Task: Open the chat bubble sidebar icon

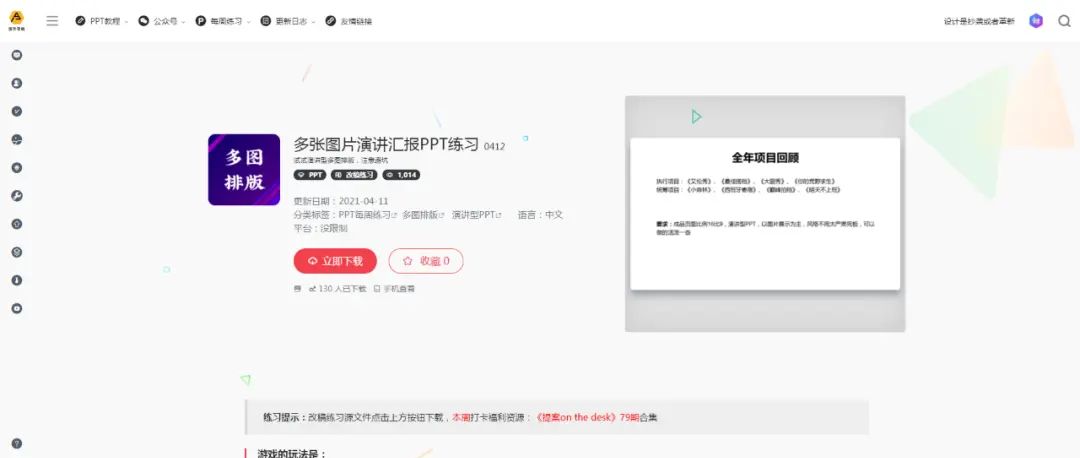Action: pyautogui.click(x=17, y=55)
